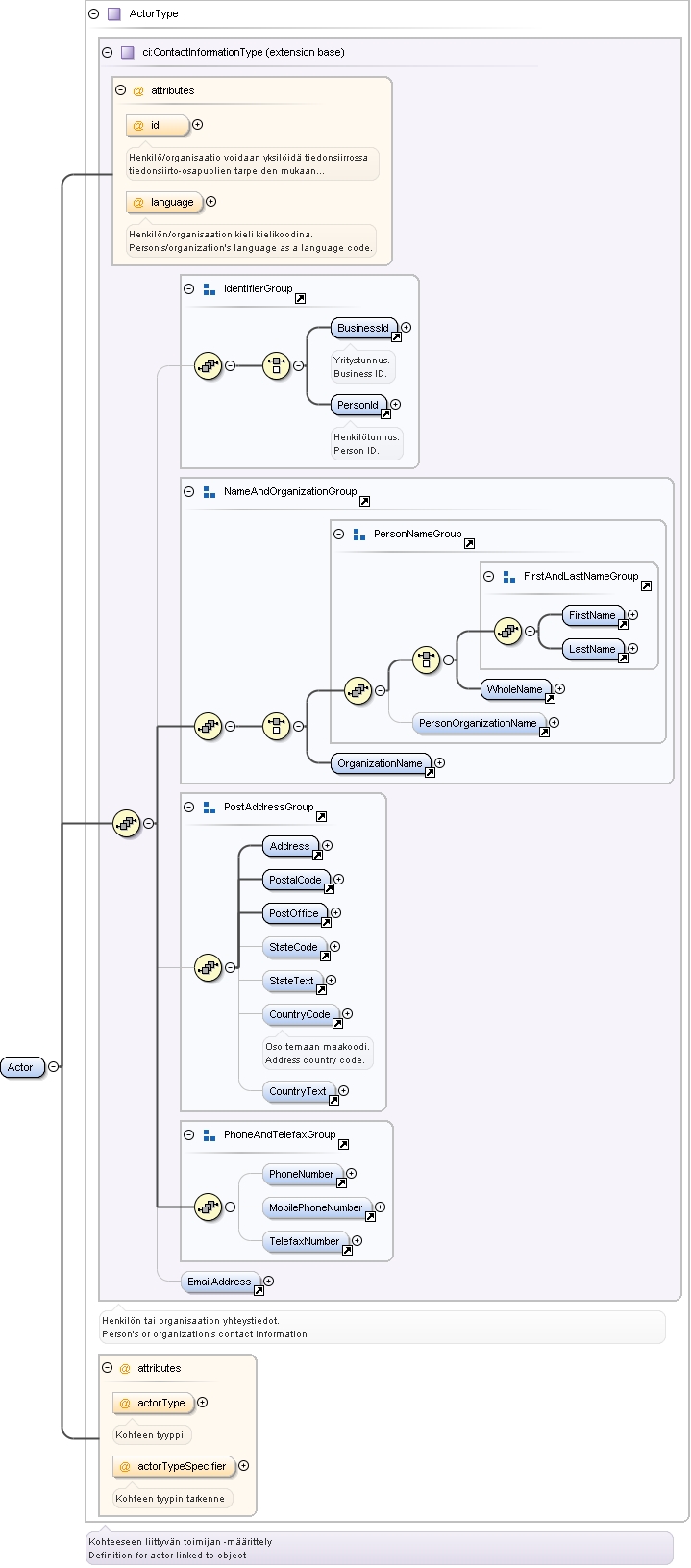Viewport: 691px width, 1568px height.
Task: Select the PostOffice element
Action: (x=294, y=913)
